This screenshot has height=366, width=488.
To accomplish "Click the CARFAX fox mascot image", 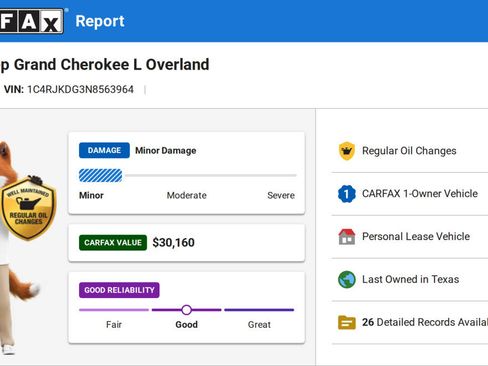I will click(20, 248).
